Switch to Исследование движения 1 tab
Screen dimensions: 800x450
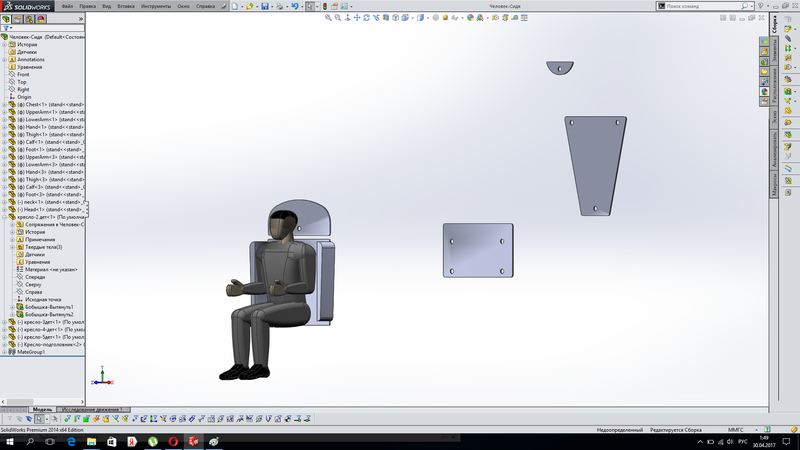pyautogui.click(x=92, y=410)
